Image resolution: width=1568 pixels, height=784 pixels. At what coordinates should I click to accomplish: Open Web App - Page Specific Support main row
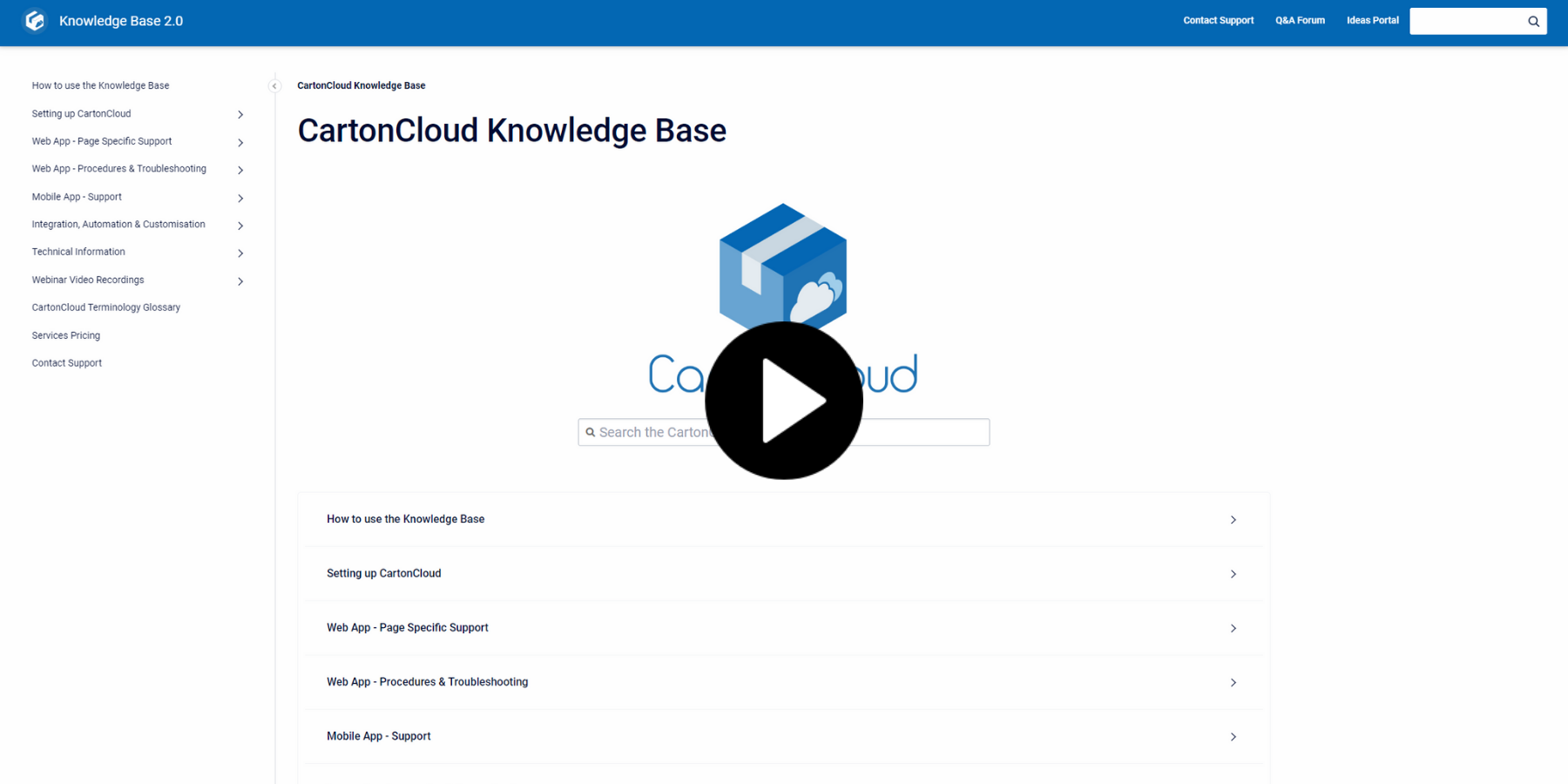pos(783,627)
